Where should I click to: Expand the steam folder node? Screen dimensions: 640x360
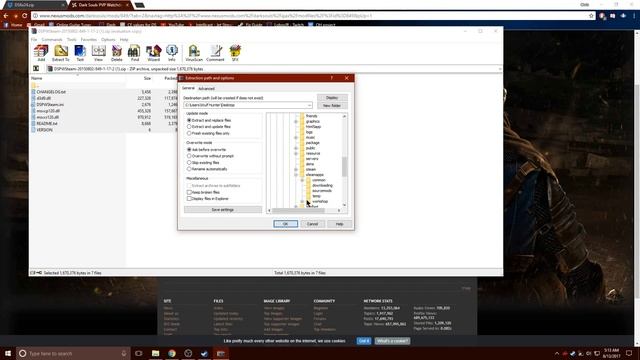[x=296, y=169]
